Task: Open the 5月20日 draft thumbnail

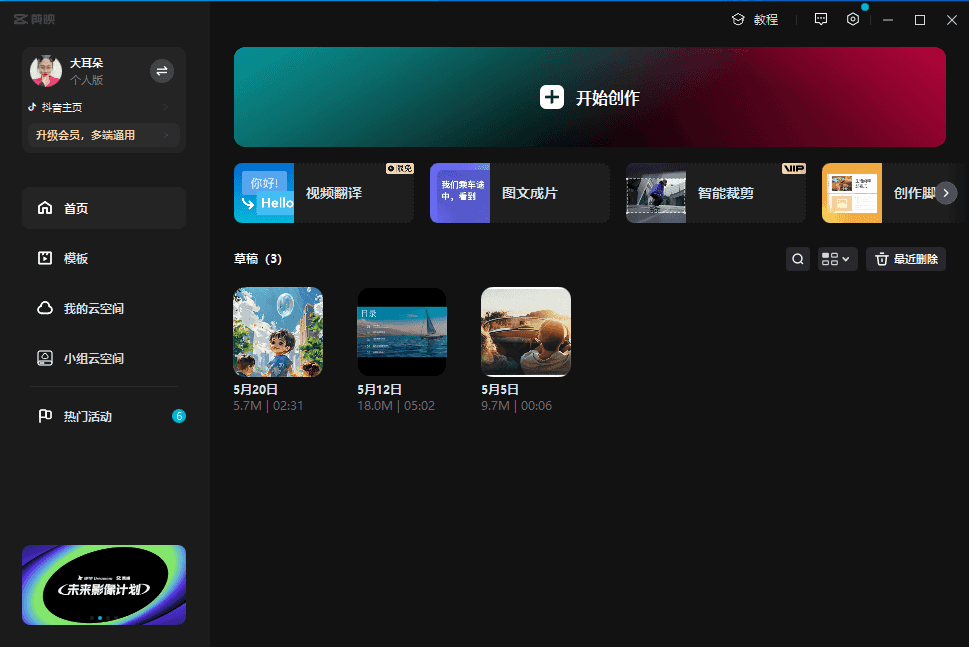Action: pyautogui.click(x=278, y=332)
